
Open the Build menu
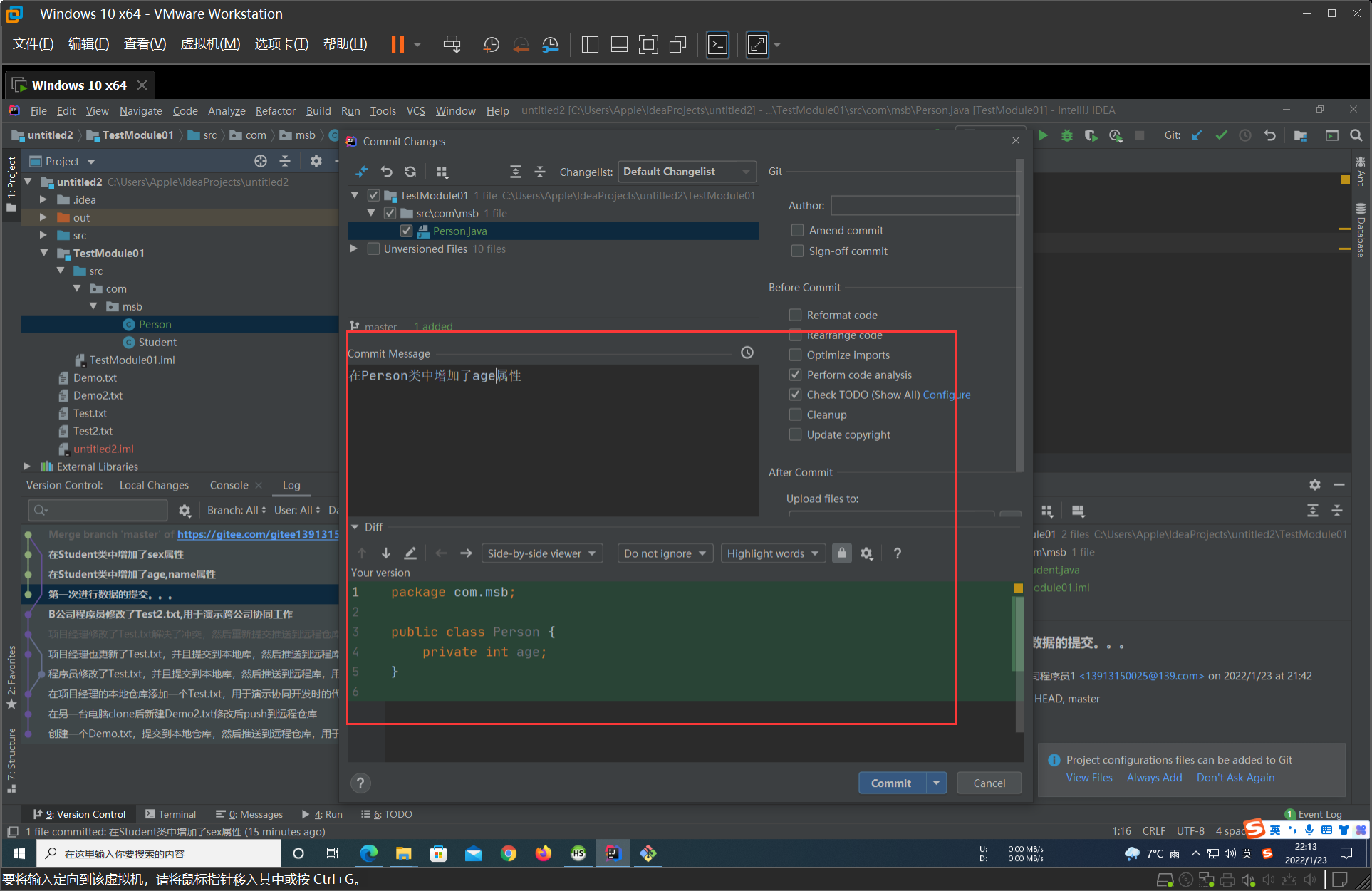[318, 110]
